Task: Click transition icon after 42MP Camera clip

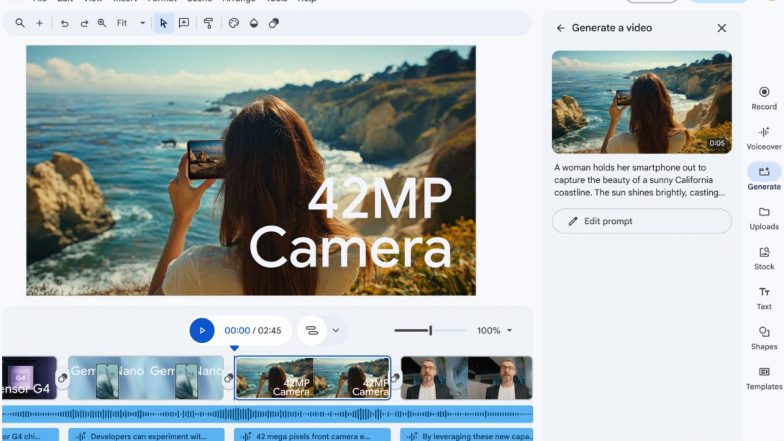Action: [x=396, y=378]
